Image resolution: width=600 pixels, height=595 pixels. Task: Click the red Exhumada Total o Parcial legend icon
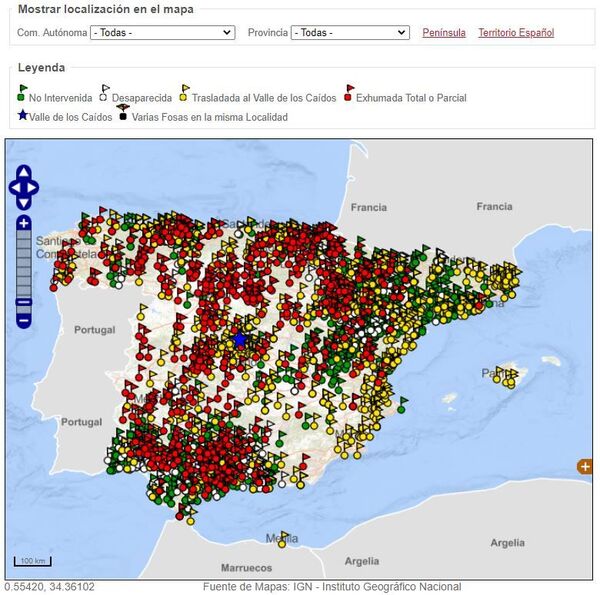[x=348, y=95]
